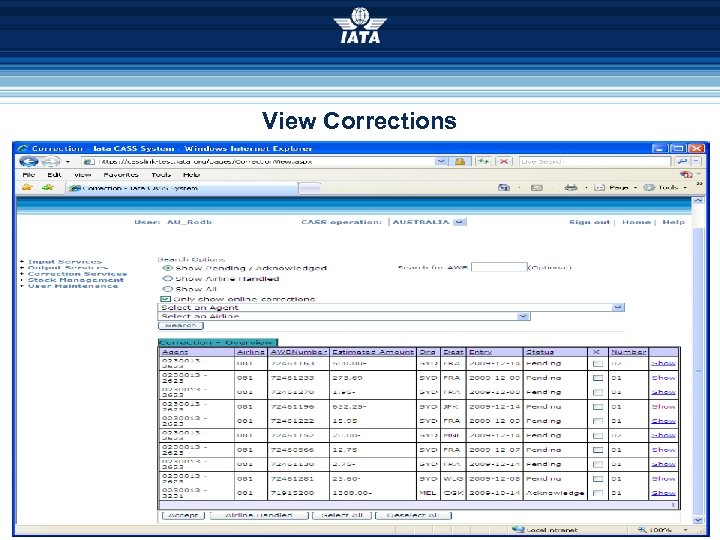Tick the checkbox for the Acknowledge status row
720x540 pixels.
[x=597, y=493]
